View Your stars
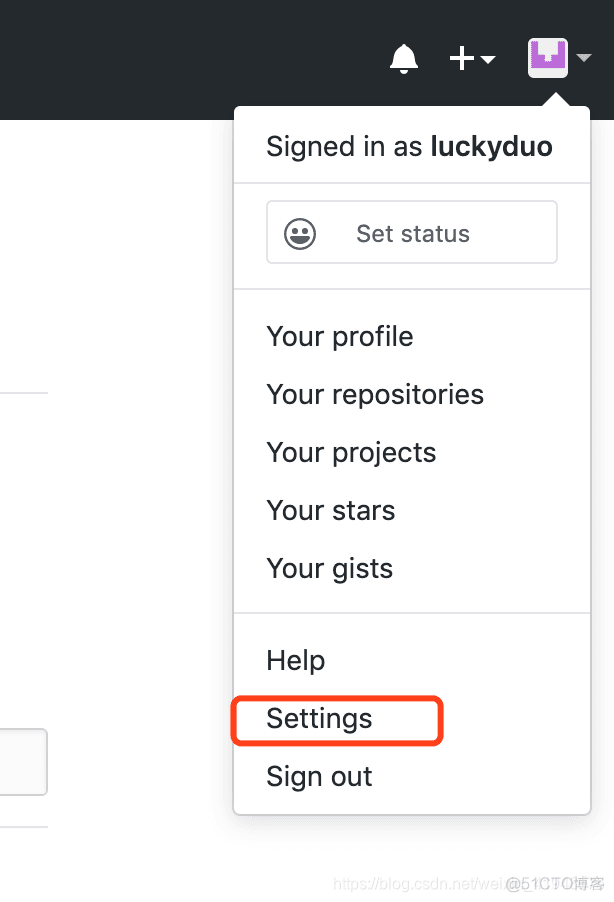This screenshot has height=902, width=614. click(x=330, y=510)
